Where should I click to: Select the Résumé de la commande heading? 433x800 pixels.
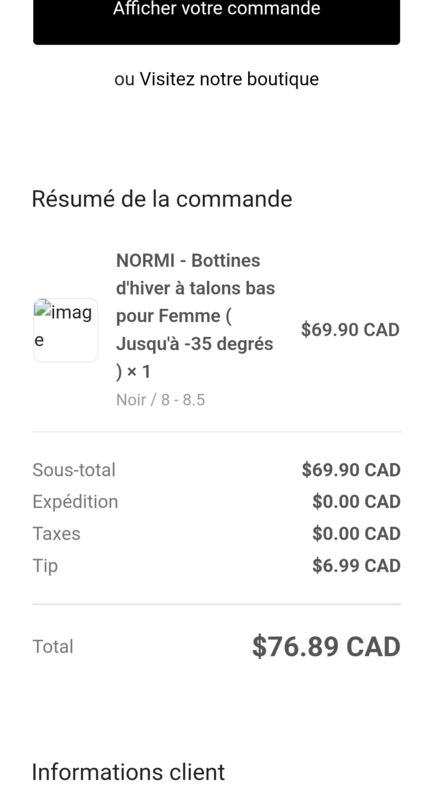[x=162, y=199]
